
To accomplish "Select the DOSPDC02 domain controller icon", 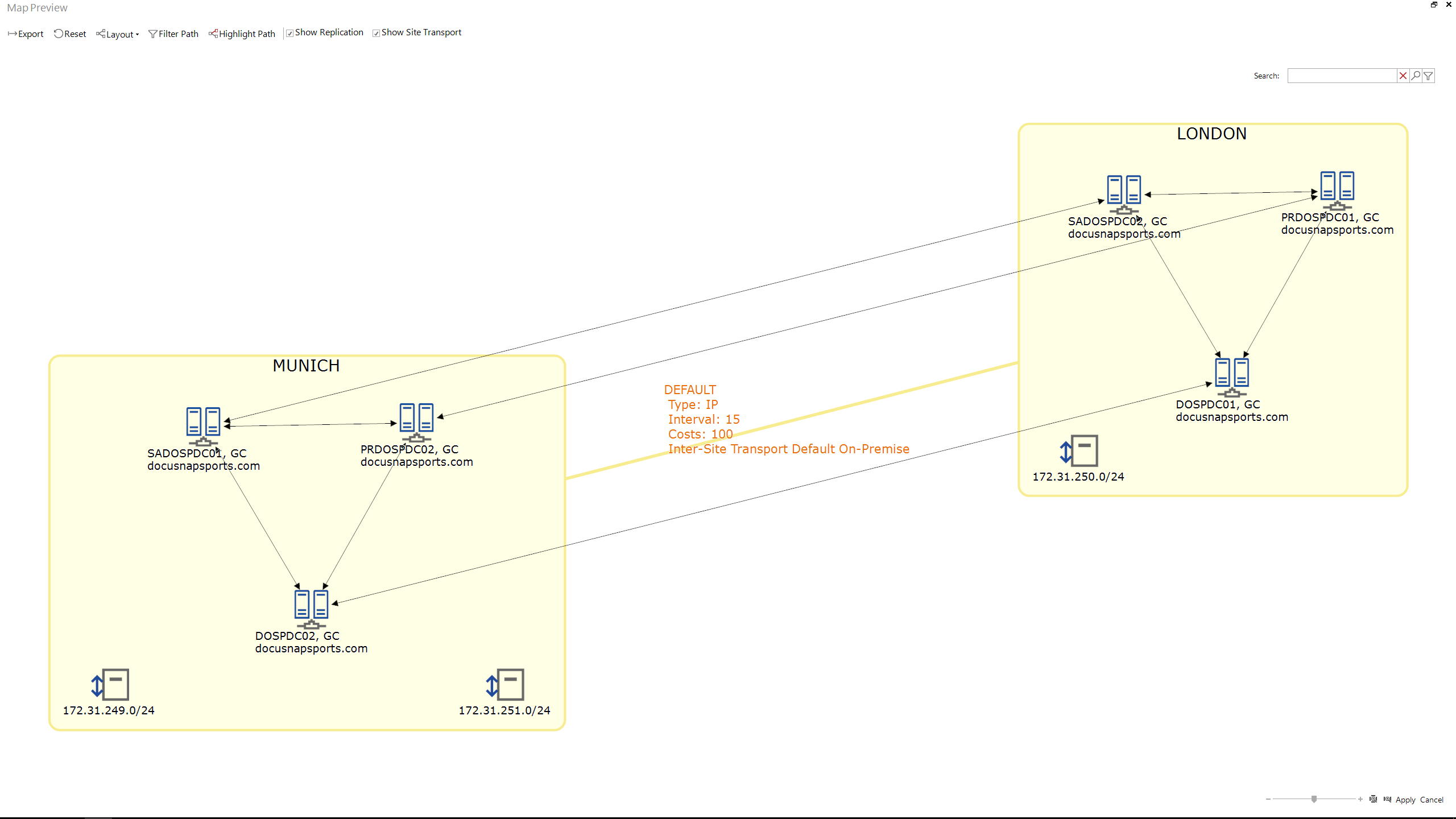I will coord(311,606).
